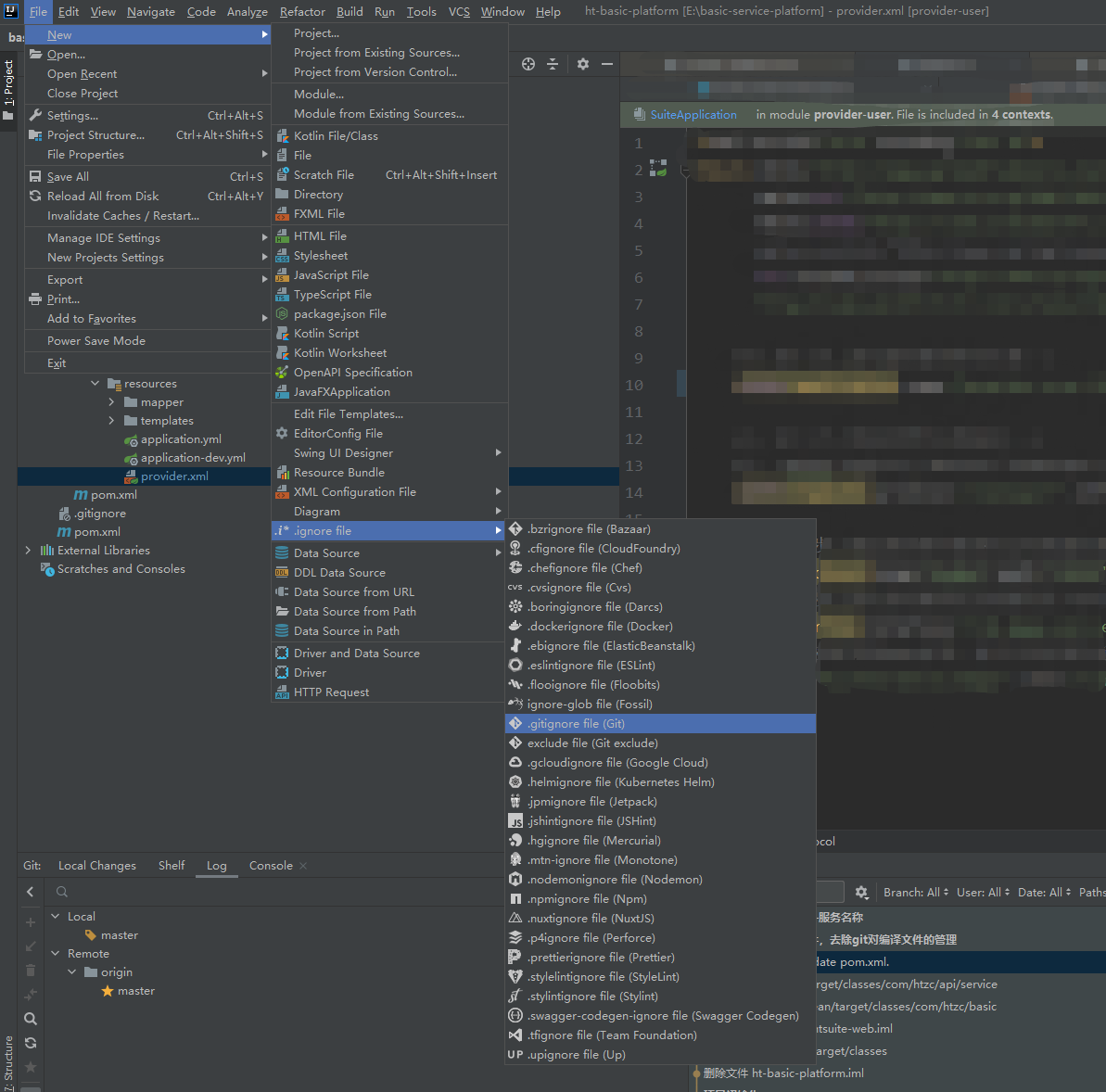Click the TypeScript File icon
Screen dimensions: 1106x1092
[282, 294]
